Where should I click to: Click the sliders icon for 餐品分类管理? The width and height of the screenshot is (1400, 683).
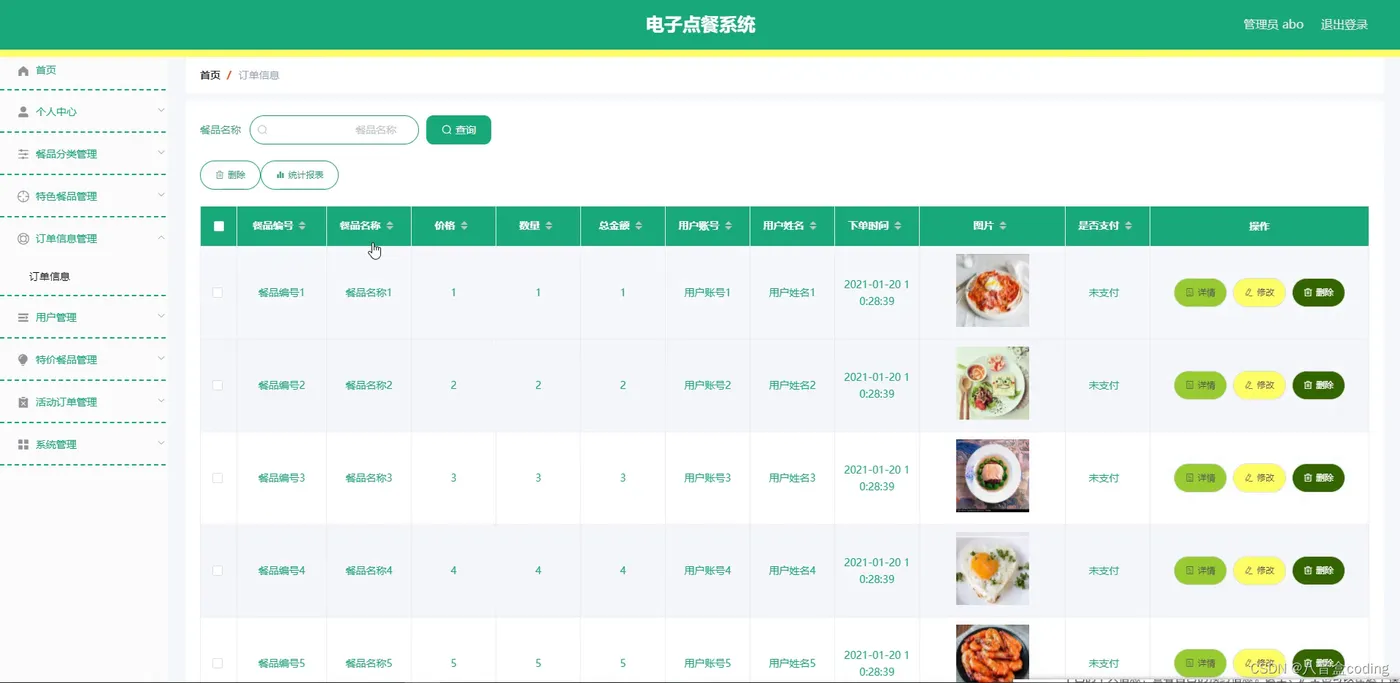pyautogui.click(x=23, y=154)
